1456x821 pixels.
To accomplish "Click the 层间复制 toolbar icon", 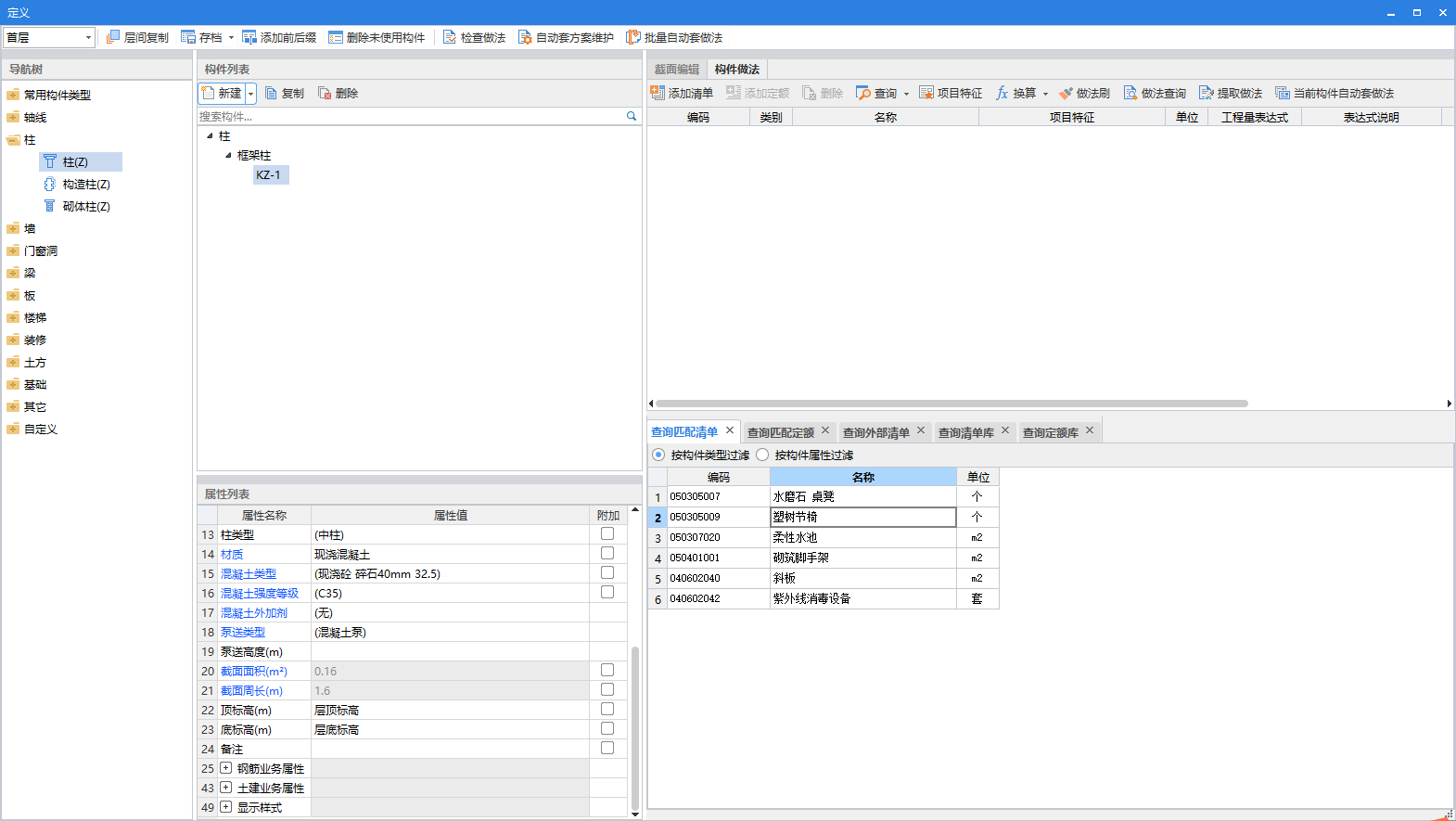I will [113, 37].
